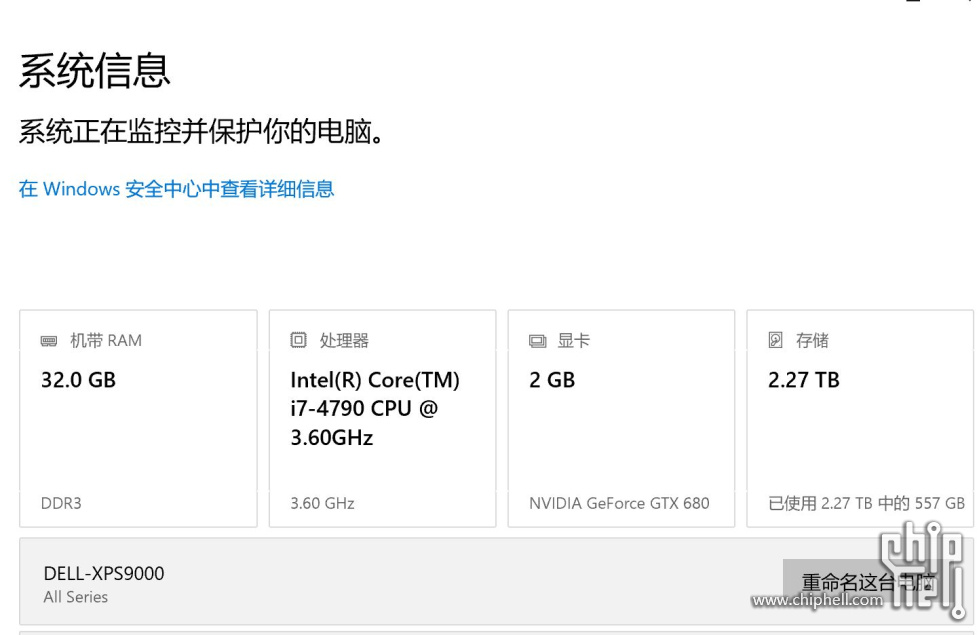The height and width of the screenshot is (635, 979).
Task: Select the 32.0 GB memory value
Action: coord(78,380)
